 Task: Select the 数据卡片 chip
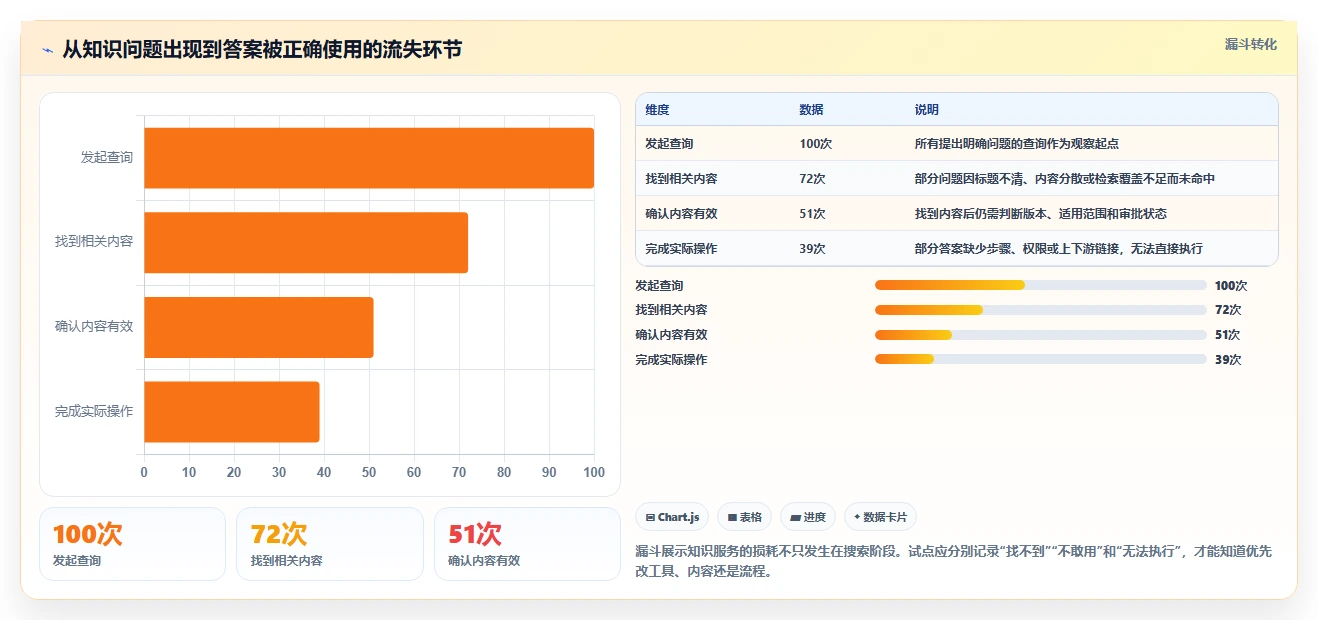click(880, 517)
